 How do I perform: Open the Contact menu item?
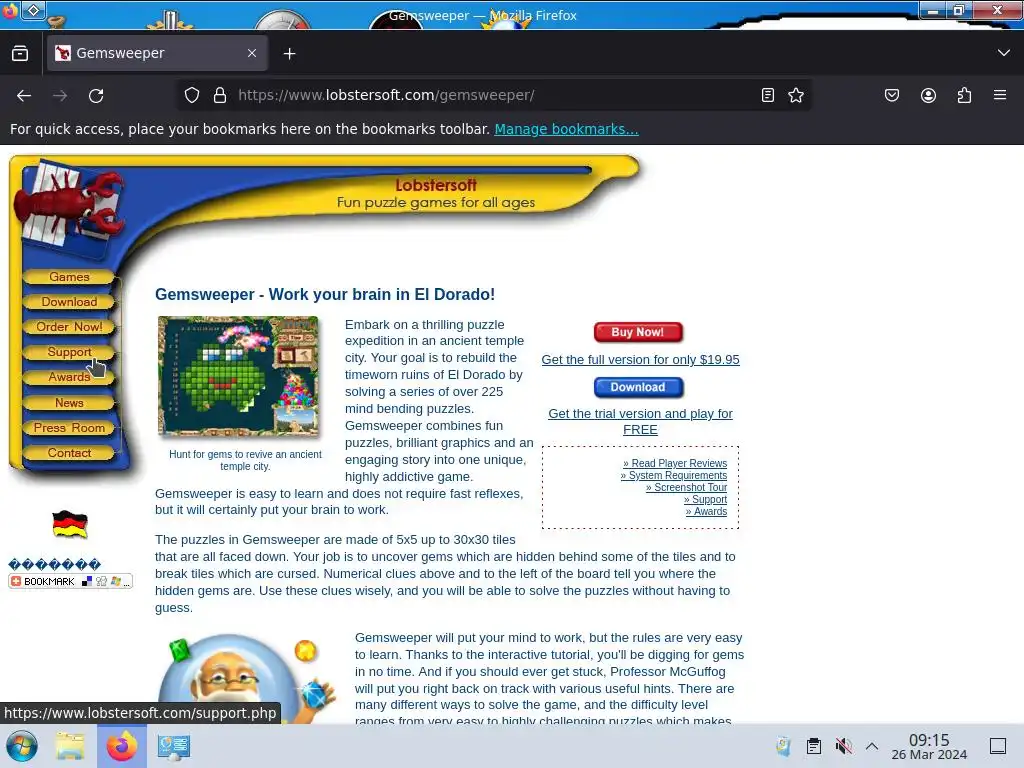click(69, 453)
